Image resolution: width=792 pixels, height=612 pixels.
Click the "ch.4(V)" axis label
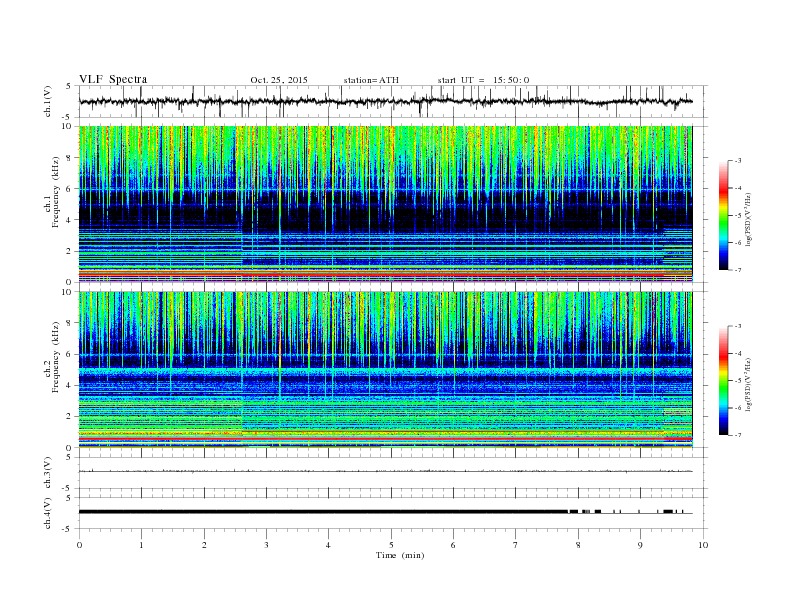click(x=48, y=514)
